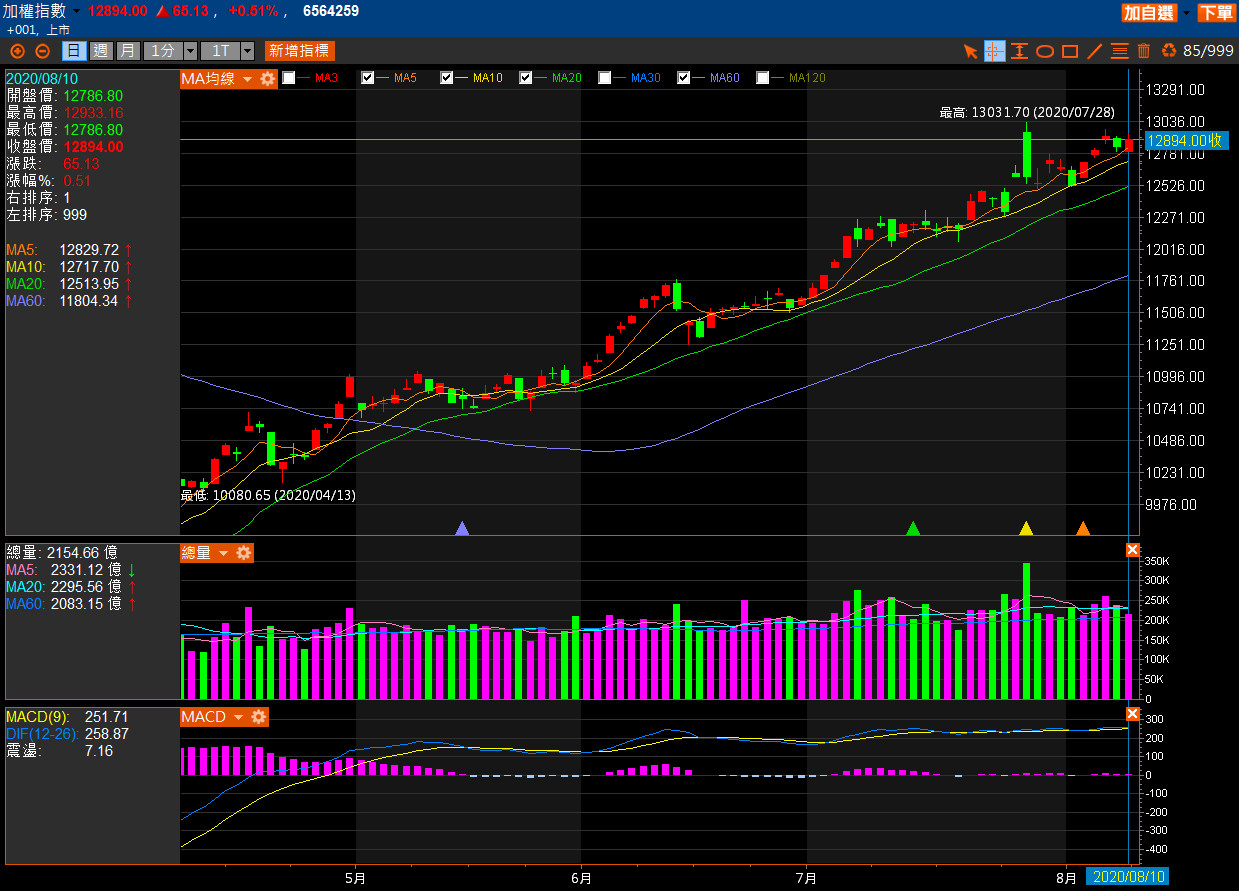Image resolution: width=1239 pixels, height=891 pixels.
Task: Click the zoom in plus icon
Action: coord(17,51)
